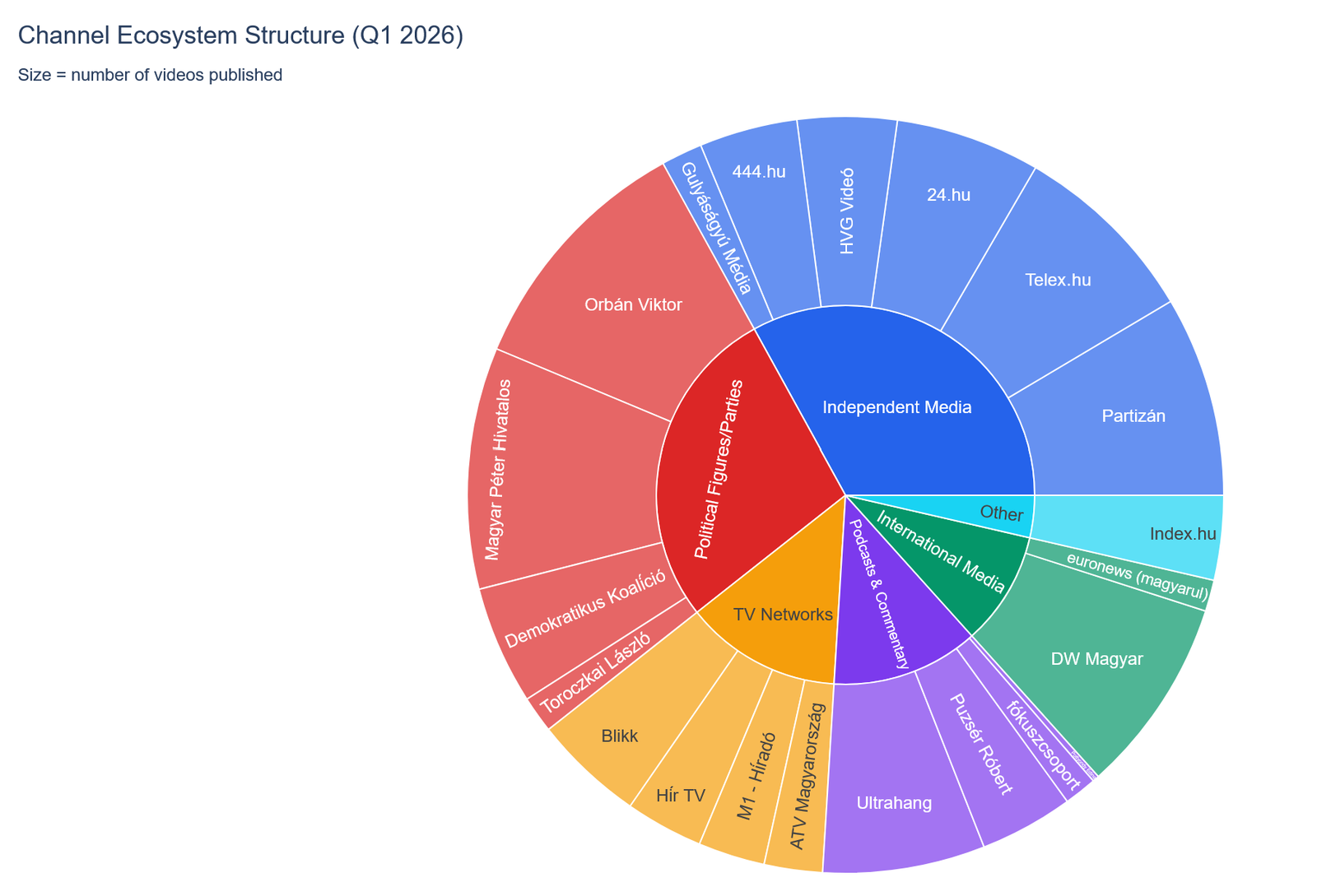The width and height of the screenshot is (1317, 896).
Task: Click the Orbán Viktor slice
Action: coord(633,305)
